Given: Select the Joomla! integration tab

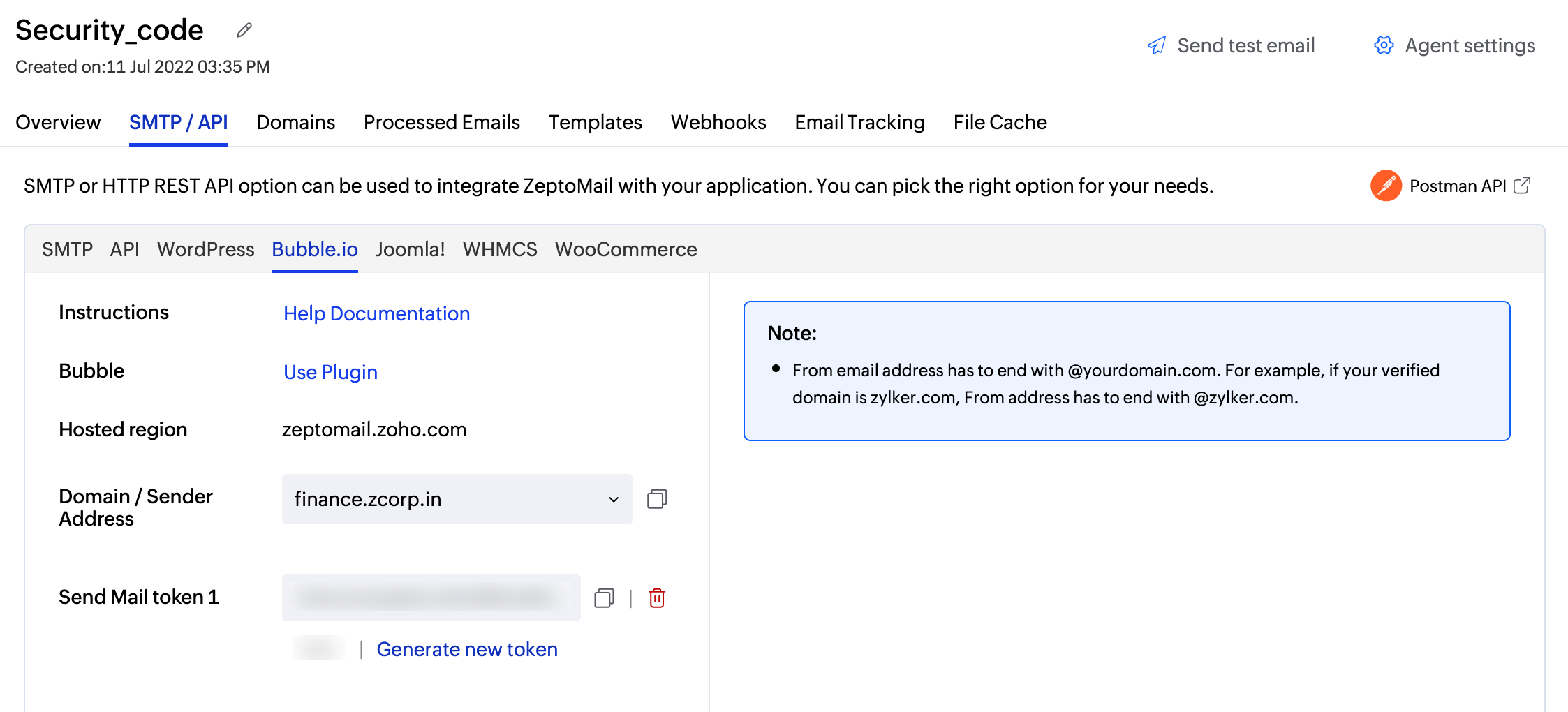Looking at the screenshot, I should coord(410,249).
